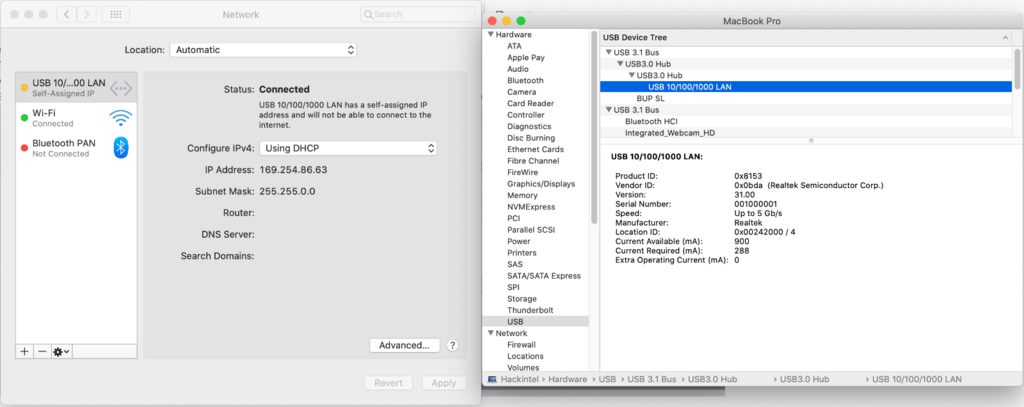Collapse the first USB 3.1 Bus node
Screen dimensions: 1024x407
pyautogui.click(x=609, y=52)
